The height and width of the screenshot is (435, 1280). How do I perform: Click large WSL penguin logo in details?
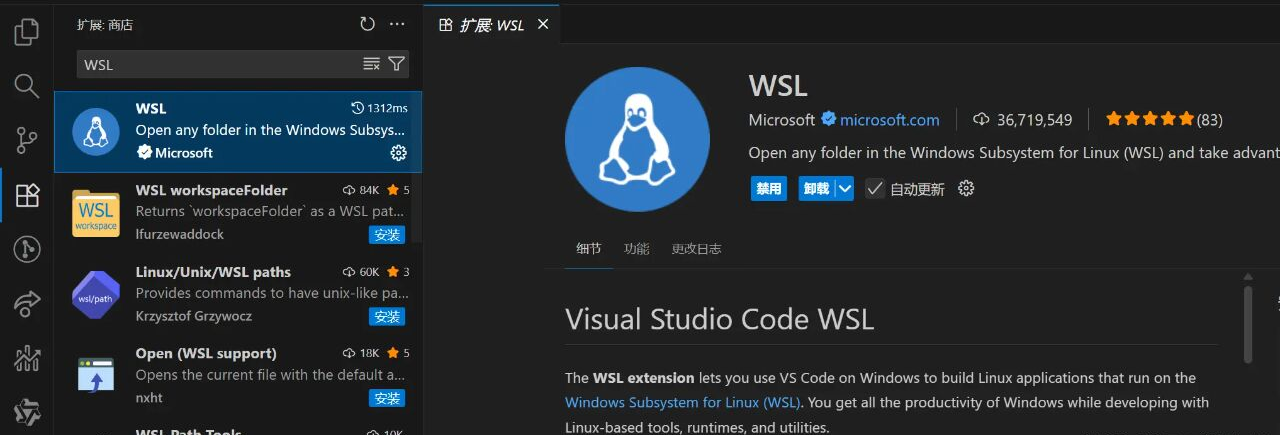coord(637,139)
